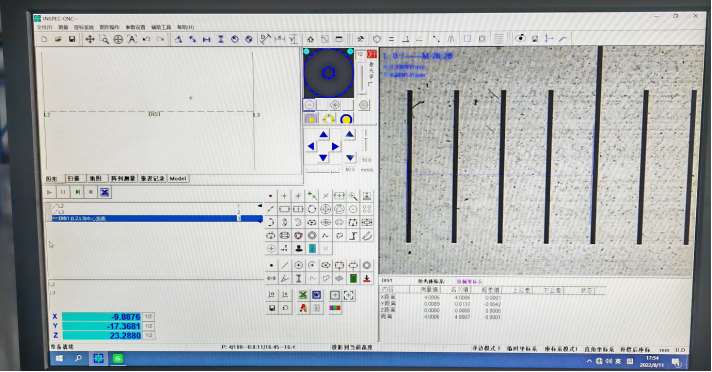
Task: Click the save floppy icon in top toolbar
Action: [x=72, y=40]
